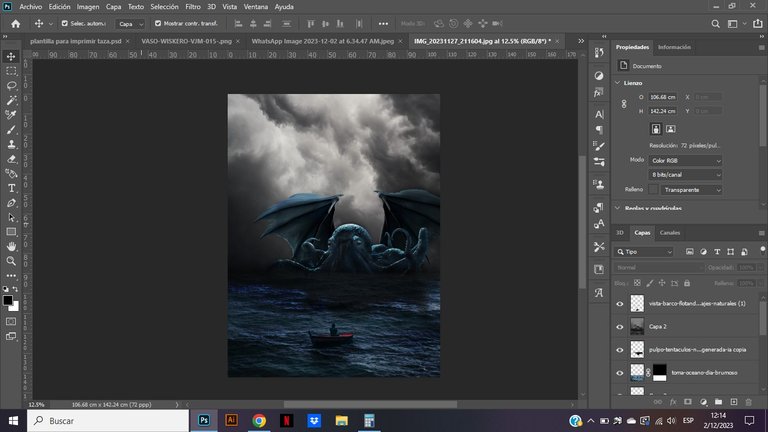Switch to VASO-WISKERO-VJM-015 document tab
This screenshot has width=768, height=432.
(x=187, y=41)
